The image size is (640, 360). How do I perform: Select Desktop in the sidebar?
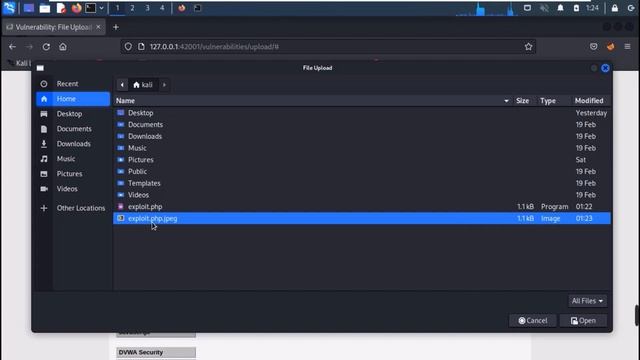(73, 114)
